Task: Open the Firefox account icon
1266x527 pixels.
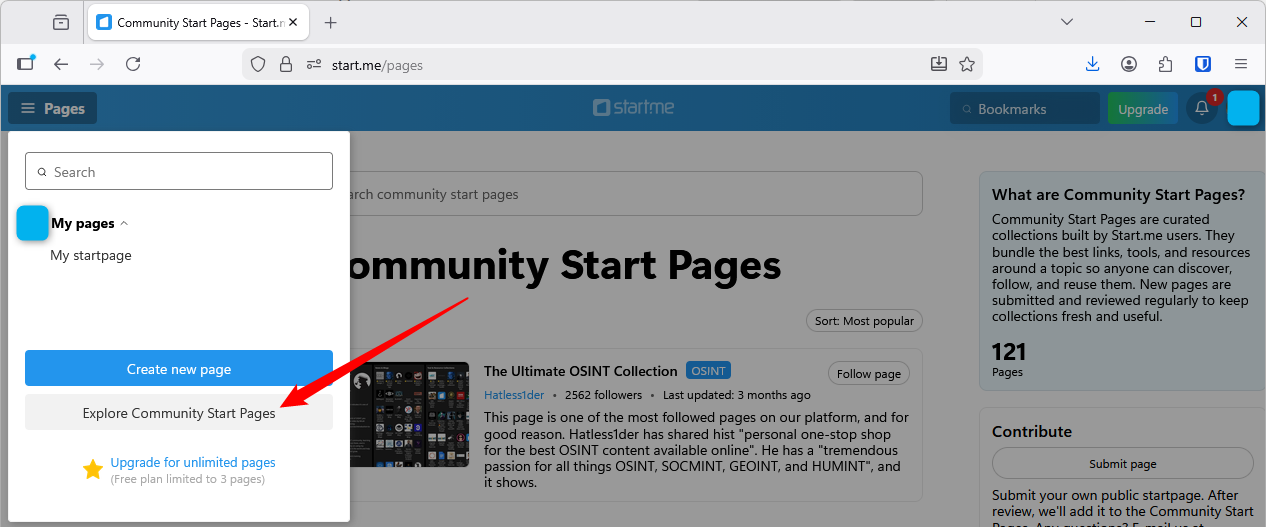Action: tap(1129, 64)
